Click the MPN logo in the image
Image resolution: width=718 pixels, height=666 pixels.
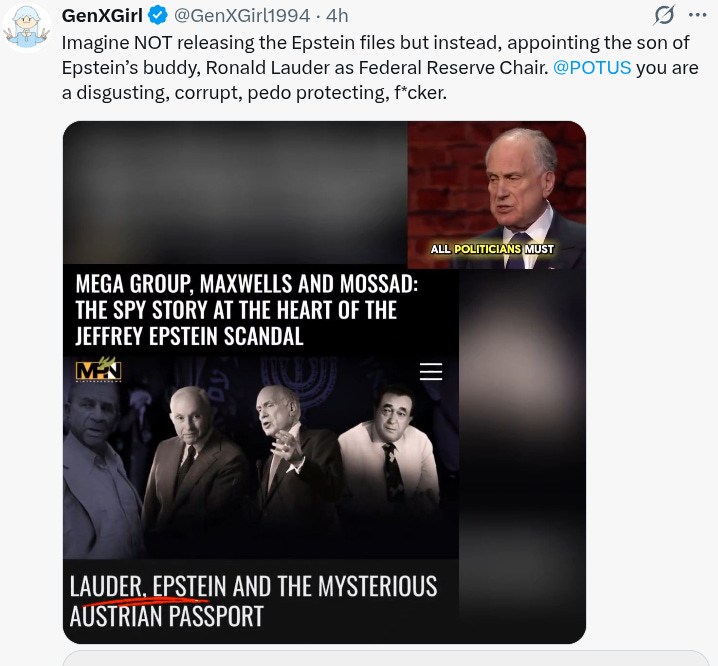point(98,370)
